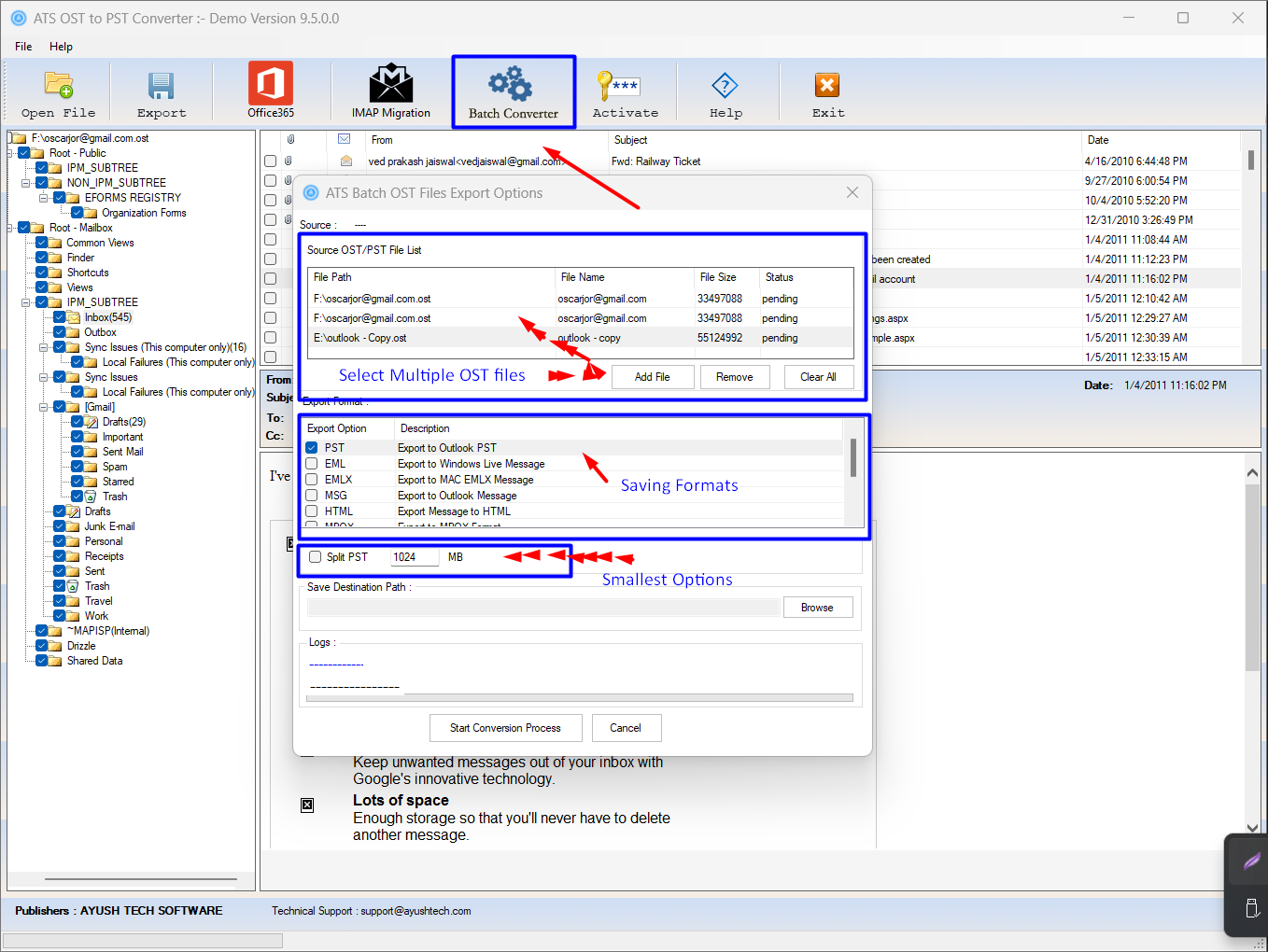1268x952 pixels.
Task: Open the Office365 toolbar icon
Action: click(271, 83)
